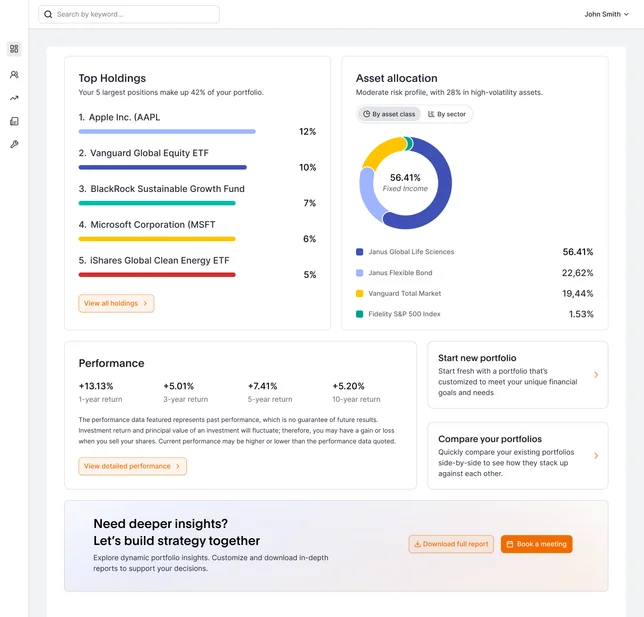Viewport: 644px width, 617px height.
Task: Focus the Search by keyword field
Action: tap(129, 14)
